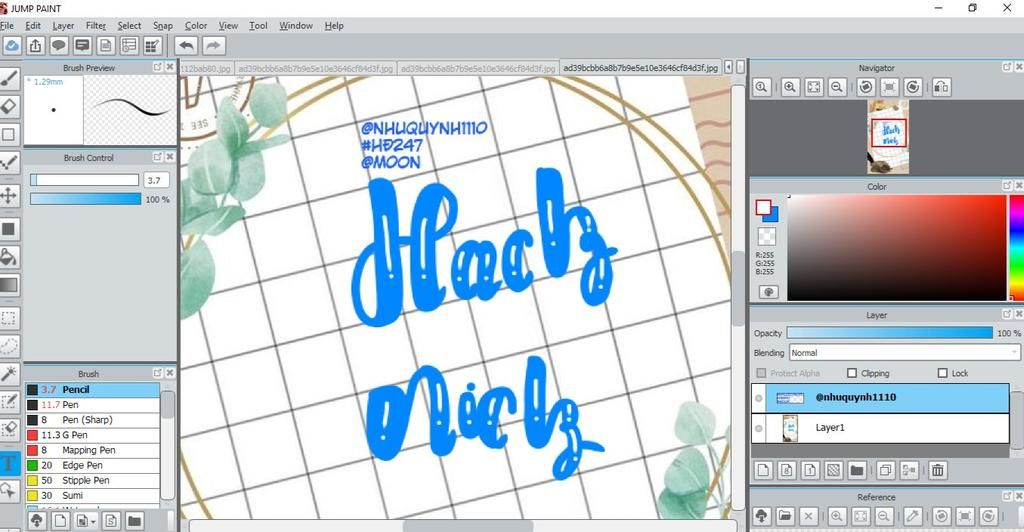The width and height of the screenshot is (1024, 532).
Task: Select the Layer1 layer row
Action: point(880,428)
